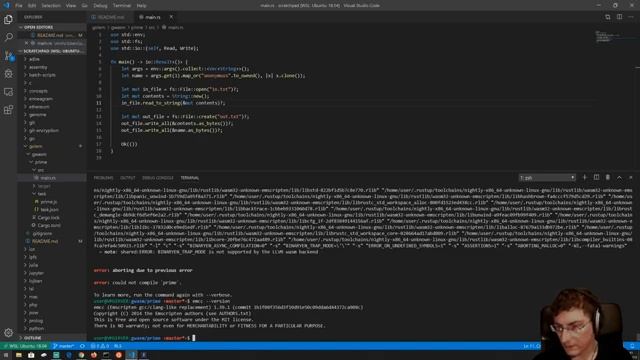
Task: Split the editor to the right
Action: 620,17
